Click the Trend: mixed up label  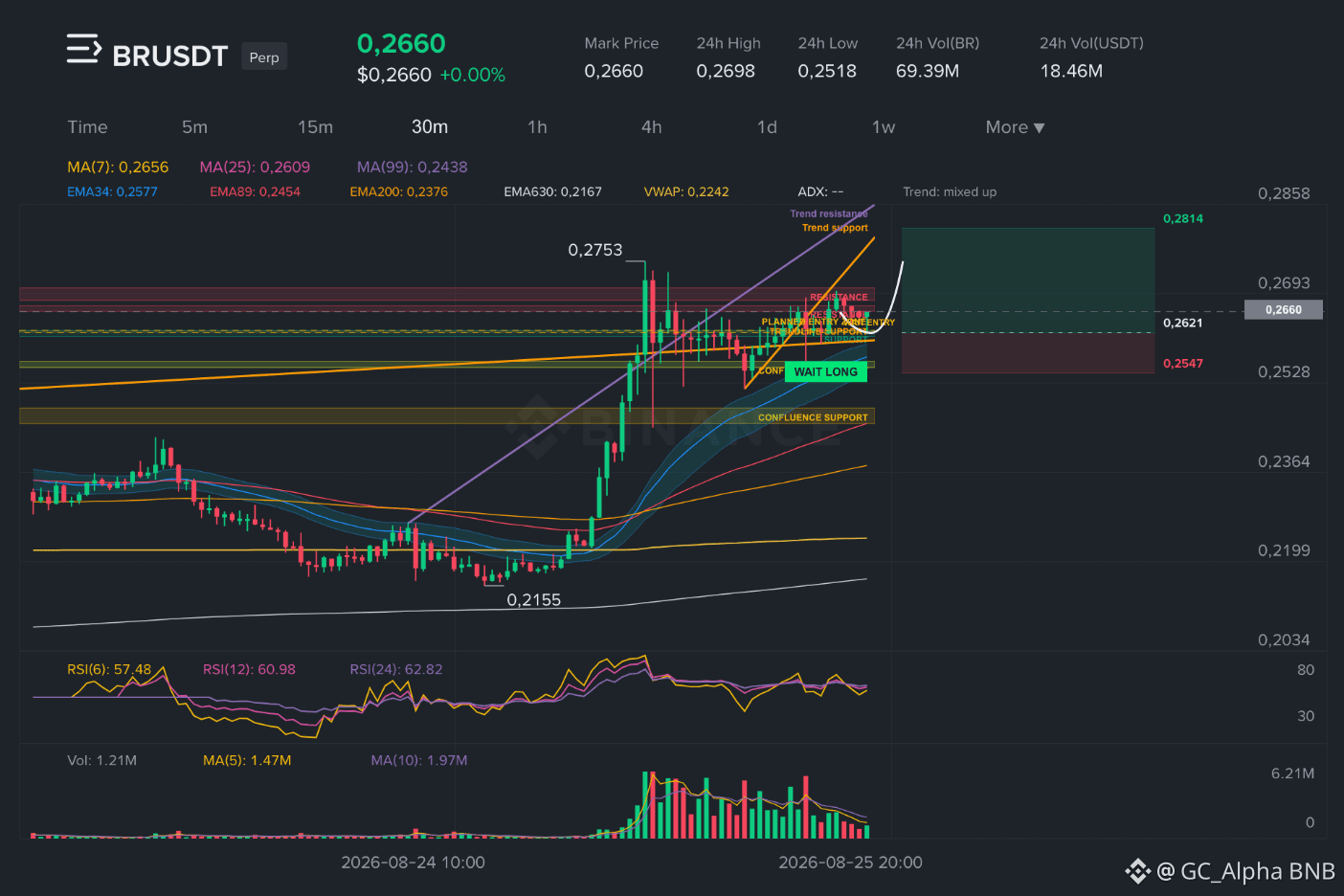(x=950, y=191)
